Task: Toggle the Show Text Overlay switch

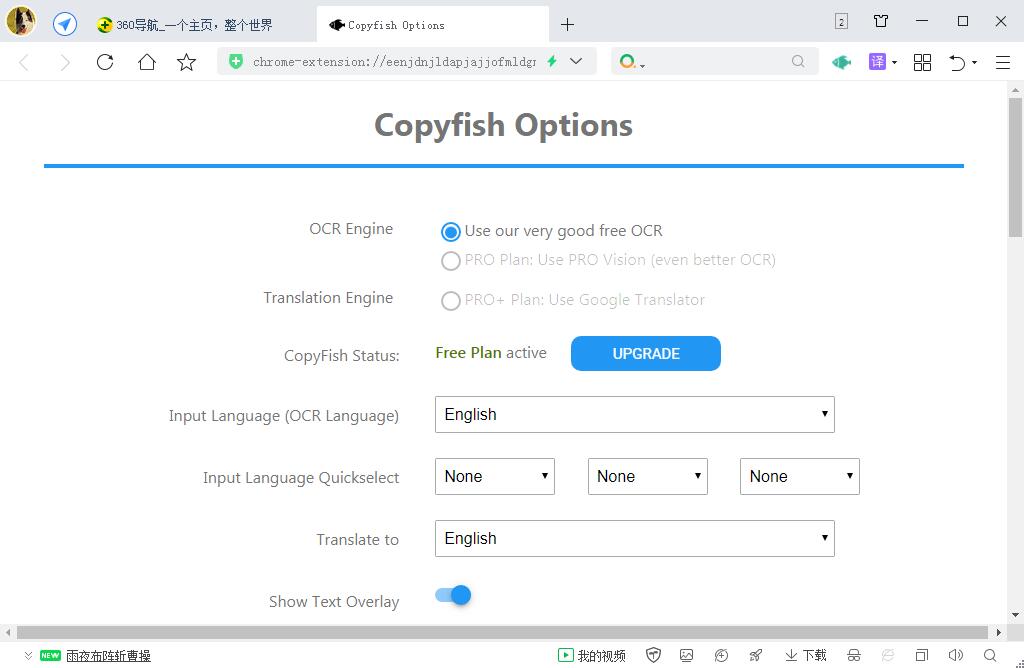Action: [453, 595]
